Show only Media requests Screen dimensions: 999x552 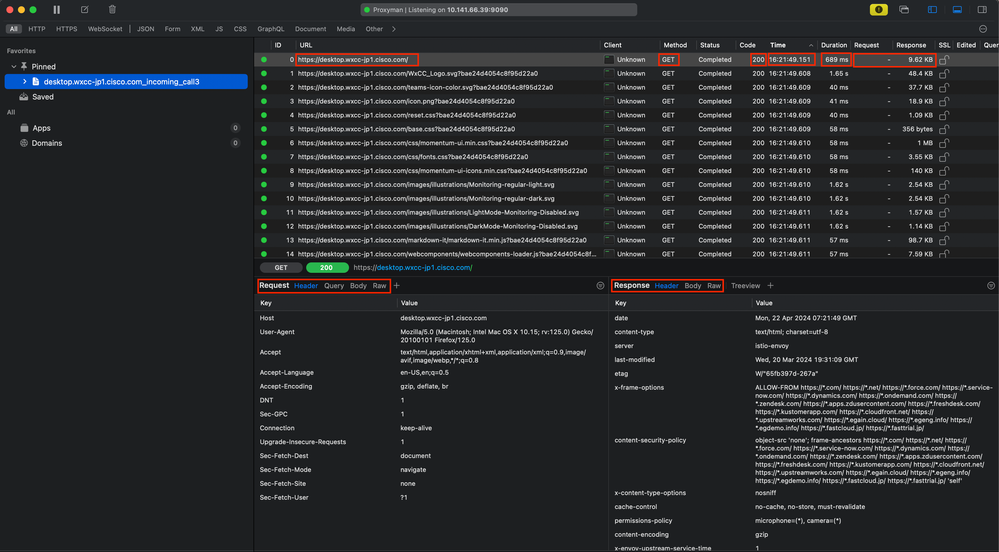point(345,29)
